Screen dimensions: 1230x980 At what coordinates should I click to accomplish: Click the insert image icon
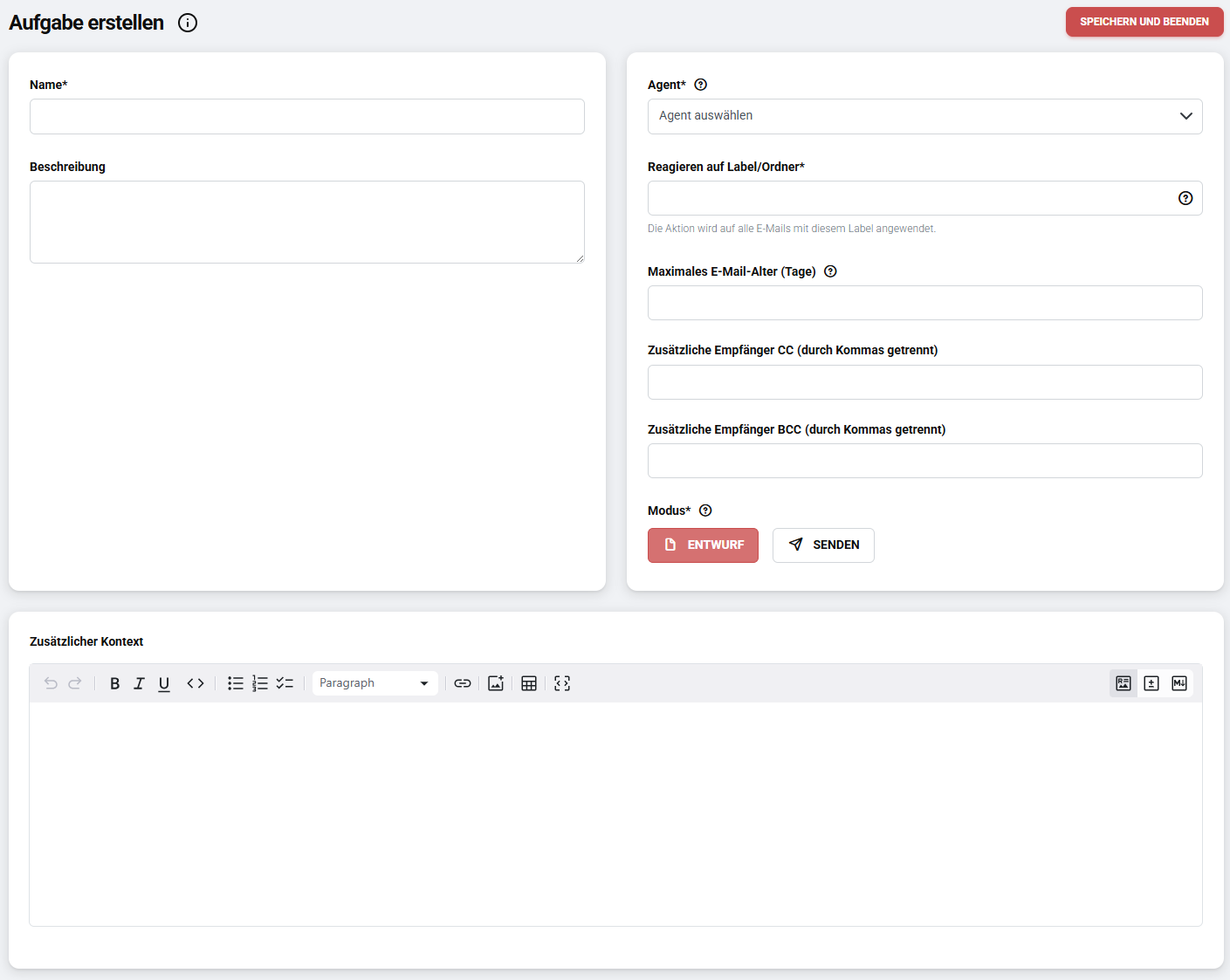click(496, 683)
